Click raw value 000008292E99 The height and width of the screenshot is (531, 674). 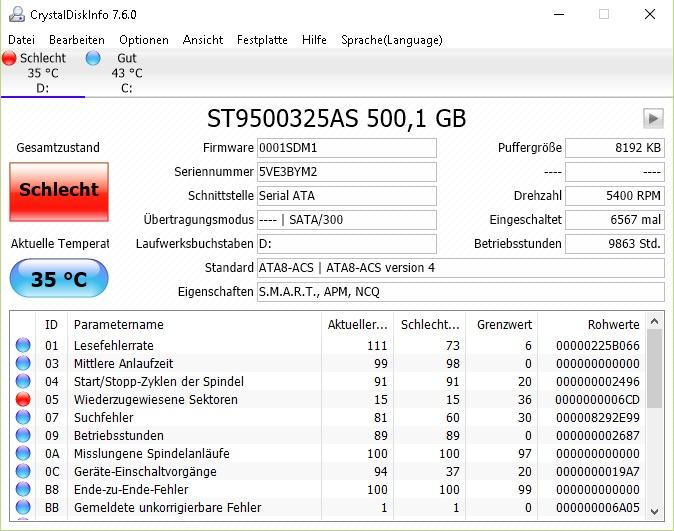pos(597,418)
